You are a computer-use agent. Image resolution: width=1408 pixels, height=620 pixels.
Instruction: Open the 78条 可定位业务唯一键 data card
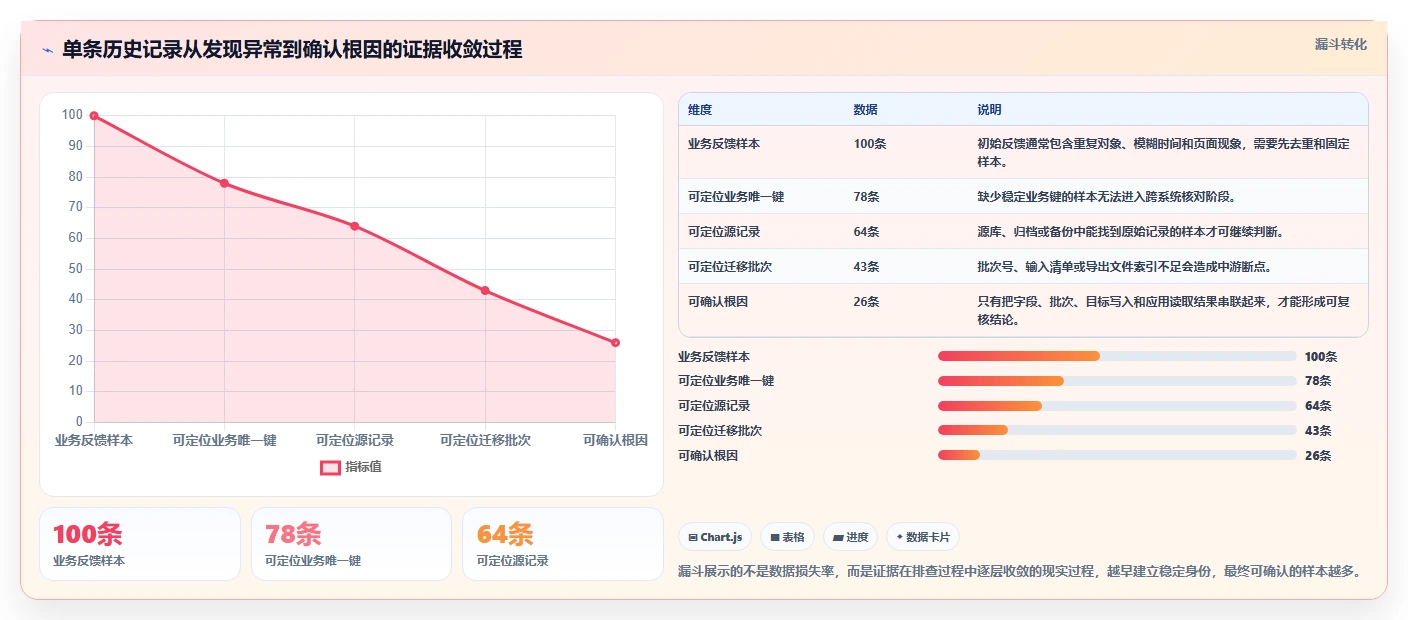351,544
